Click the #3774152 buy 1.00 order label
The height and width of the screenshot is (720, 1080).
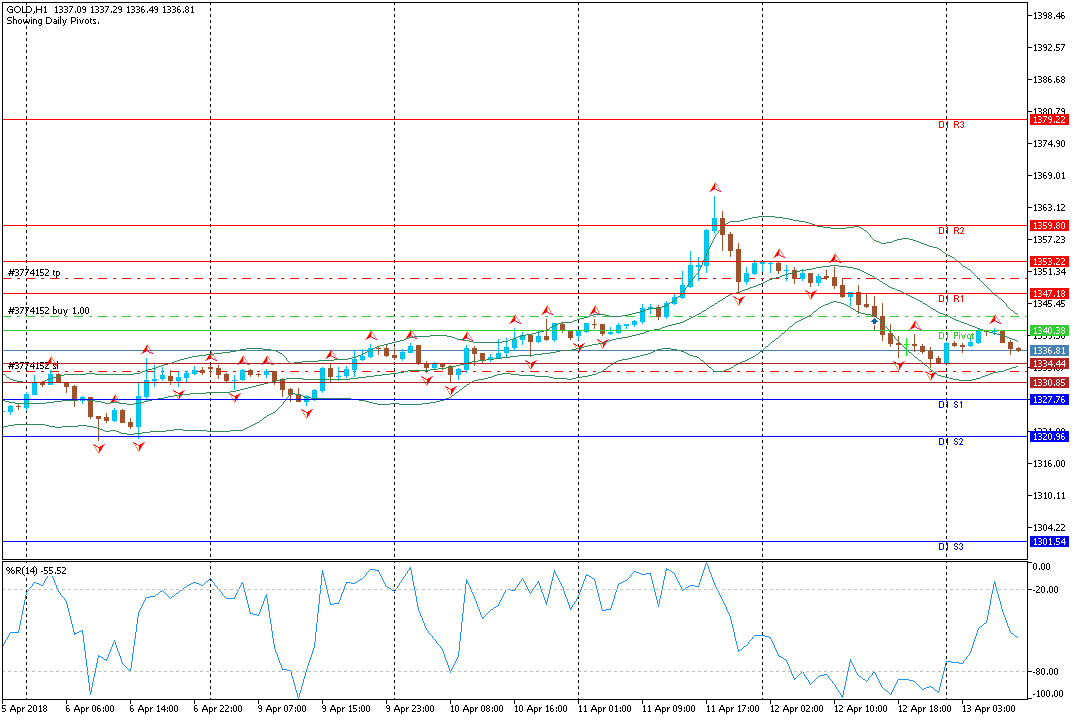point(49,311)
